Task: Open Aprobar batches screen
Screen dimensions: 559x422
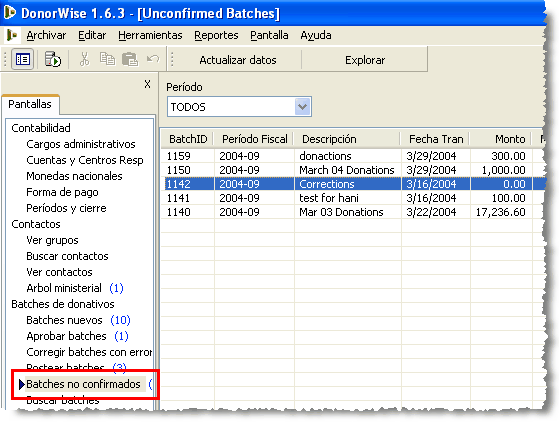Action: 66,336
